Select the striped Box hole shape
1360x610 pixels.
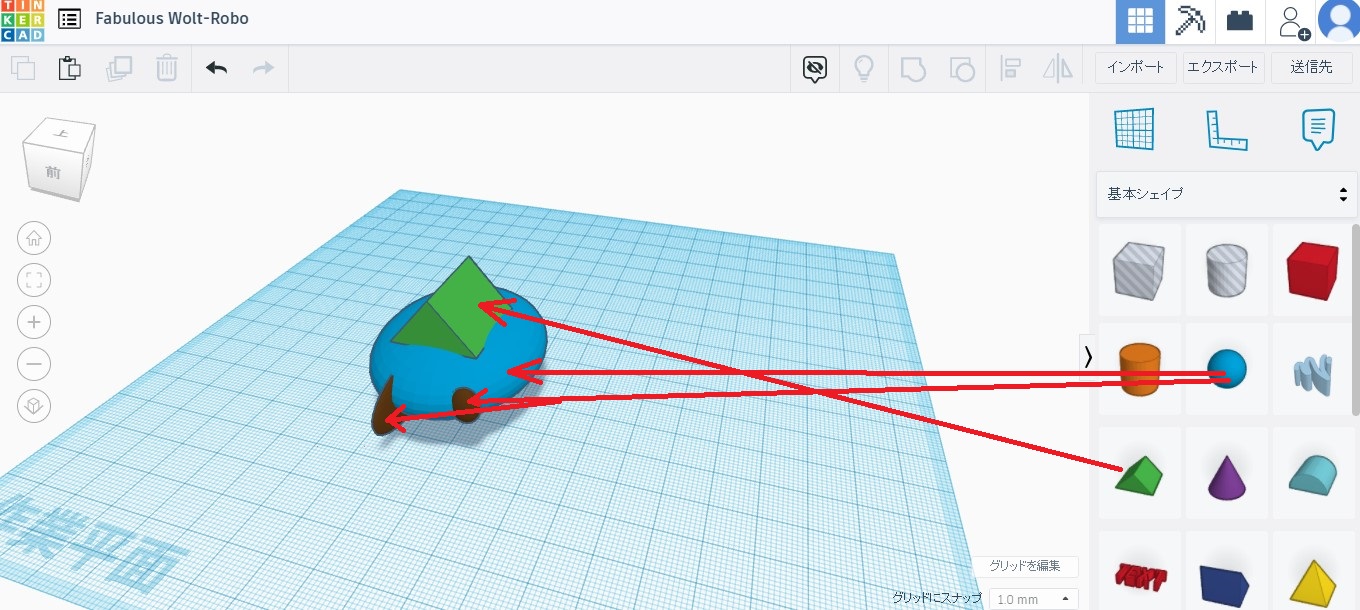click(x=1140, y=270)
